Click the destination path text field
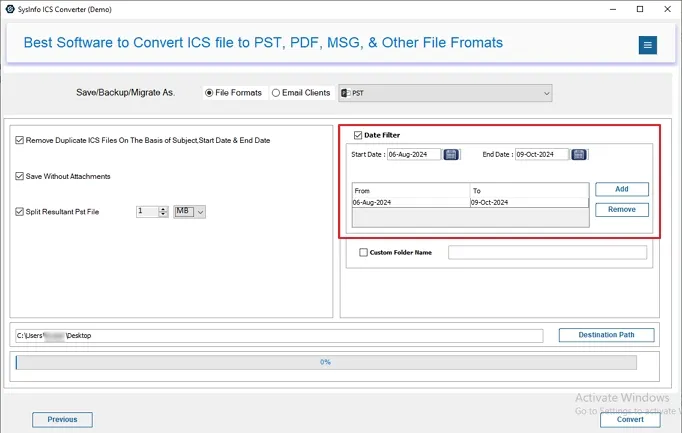This screenshot has width=682, height=433. coord(279,336)
